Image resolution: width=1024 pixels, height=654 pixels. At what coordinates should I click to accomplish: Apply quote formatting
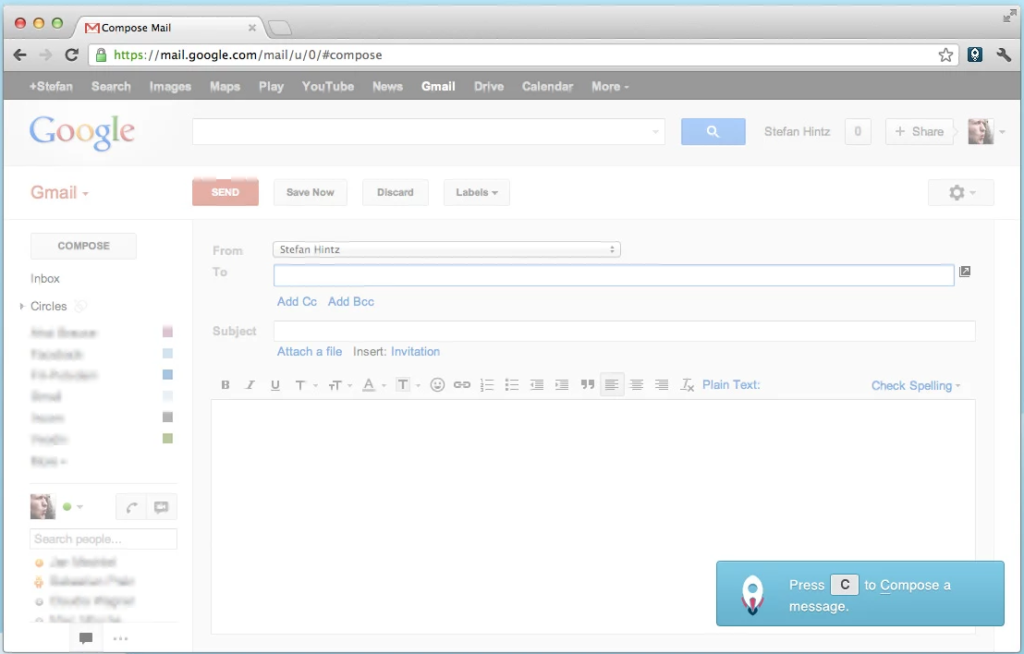point(588,385)
